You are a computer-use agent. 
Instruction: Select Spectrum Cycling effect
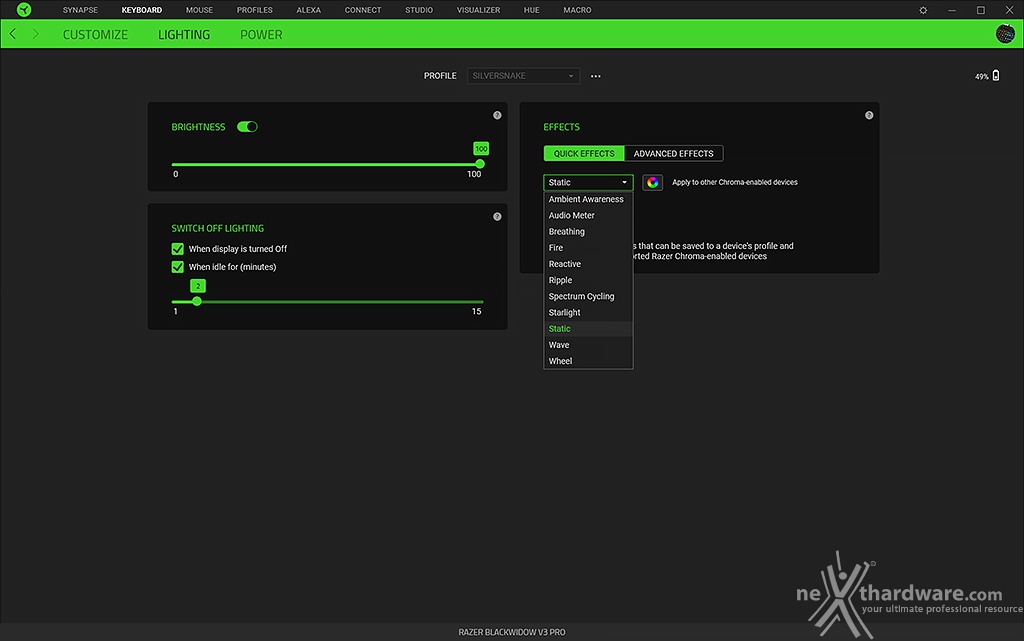pyautogui.click(x=588, y=296)
